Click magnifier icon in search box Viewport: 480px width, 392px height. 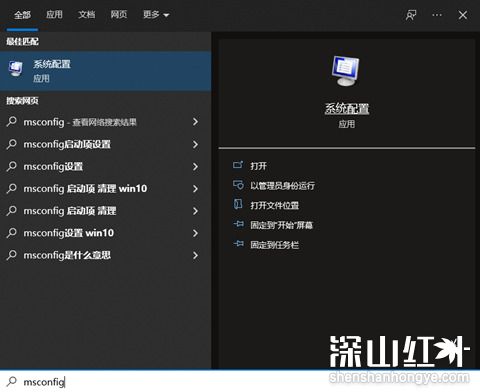click(12, 381)
